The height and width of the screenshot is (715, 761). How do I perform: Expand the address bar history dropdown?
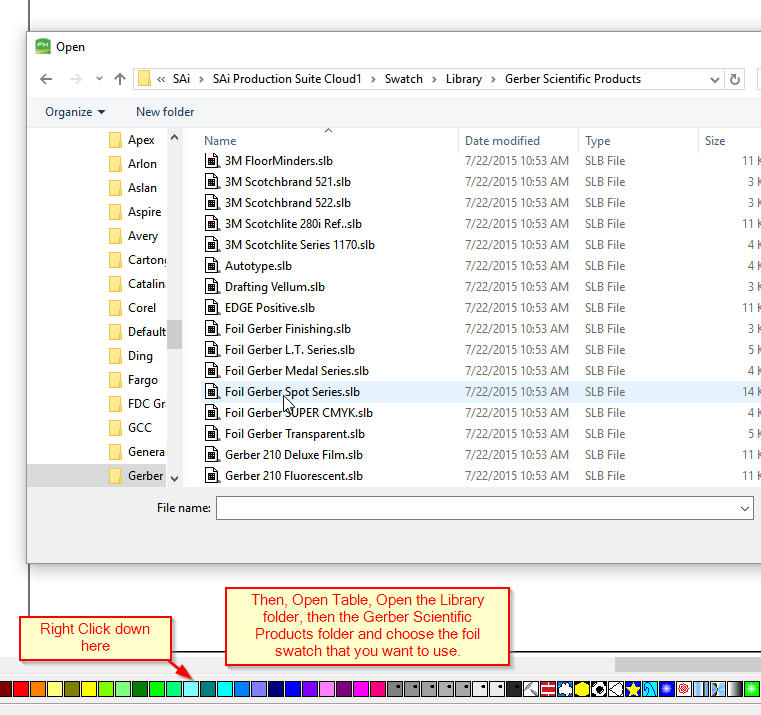714,80
